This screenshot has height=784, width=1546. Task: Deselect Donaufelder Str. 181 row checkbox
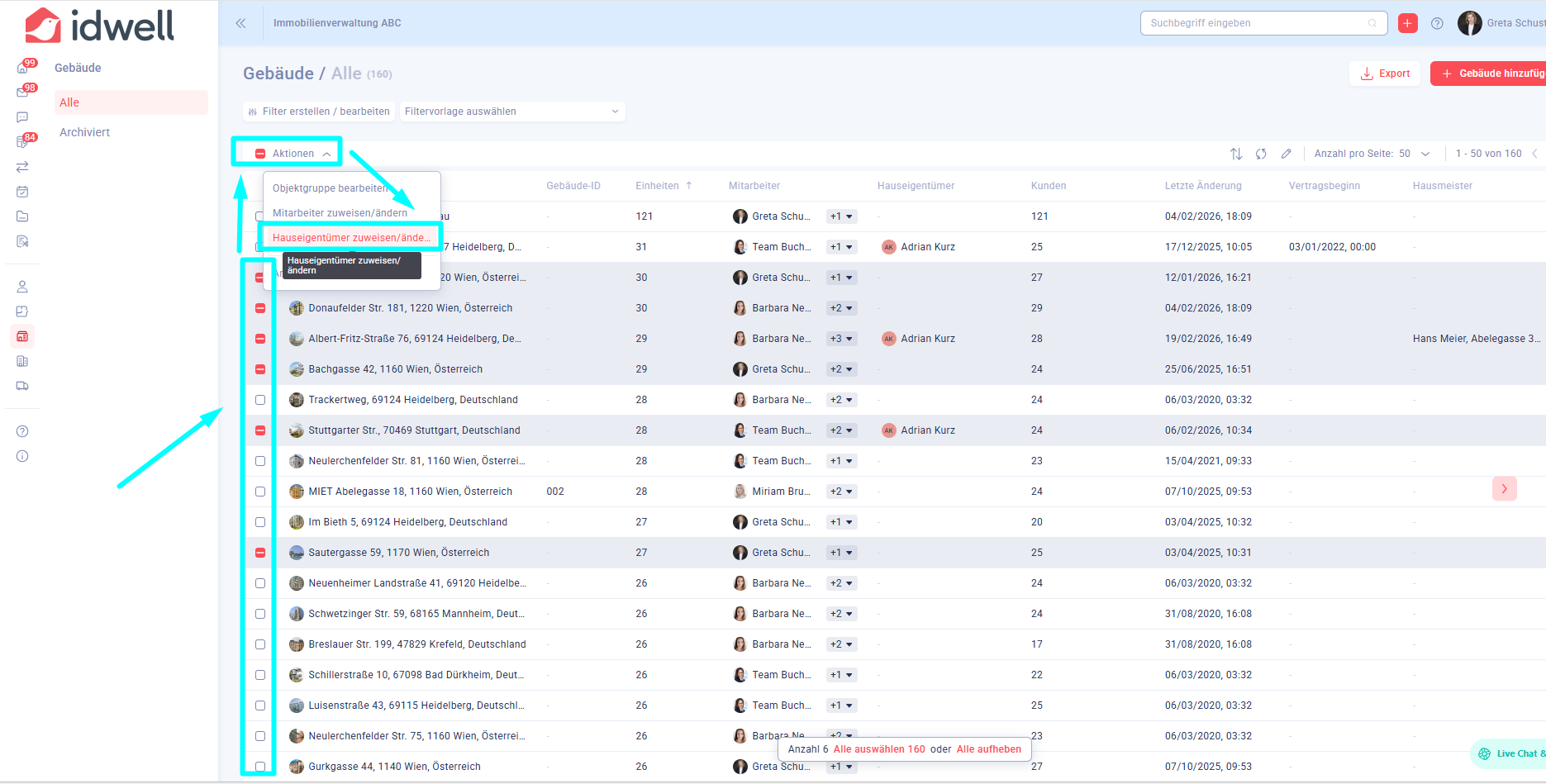(x=260, y=308)
